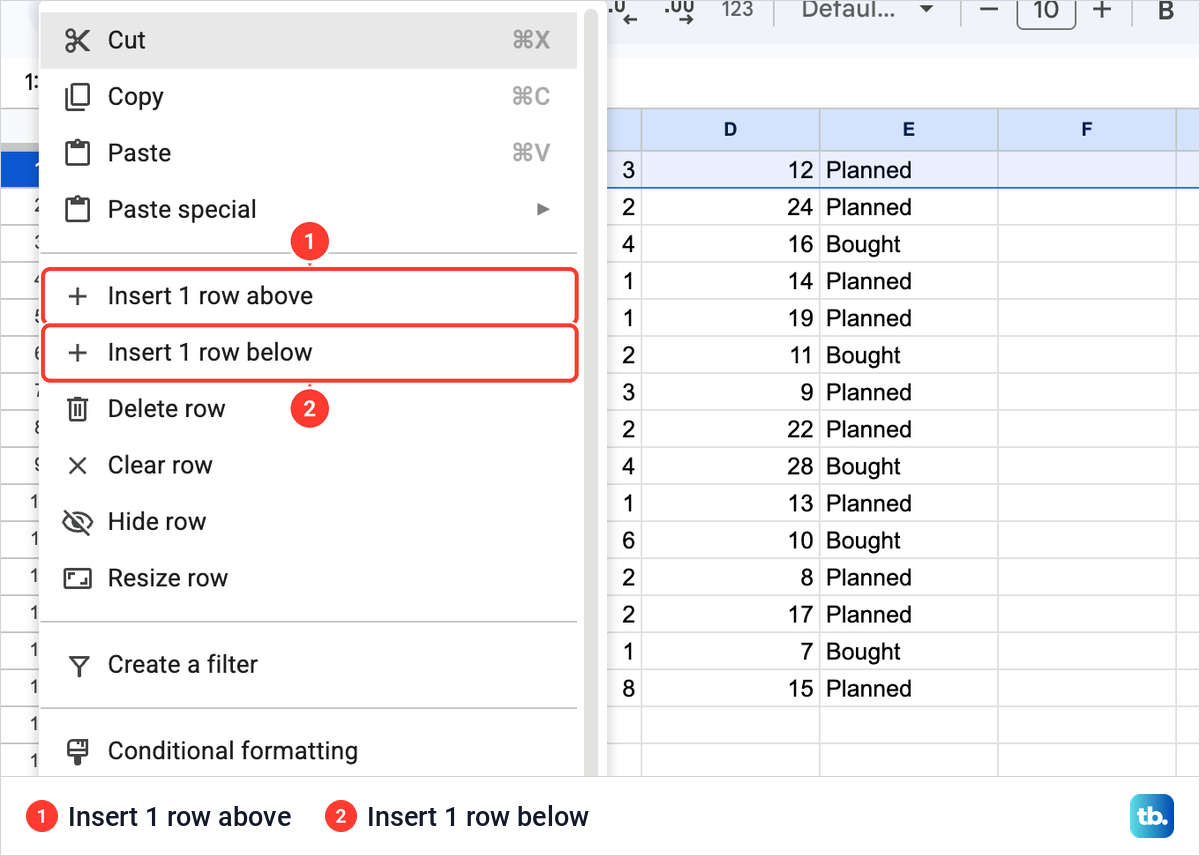Select Insert 1 row above
1200x856 pixels.
309,296
